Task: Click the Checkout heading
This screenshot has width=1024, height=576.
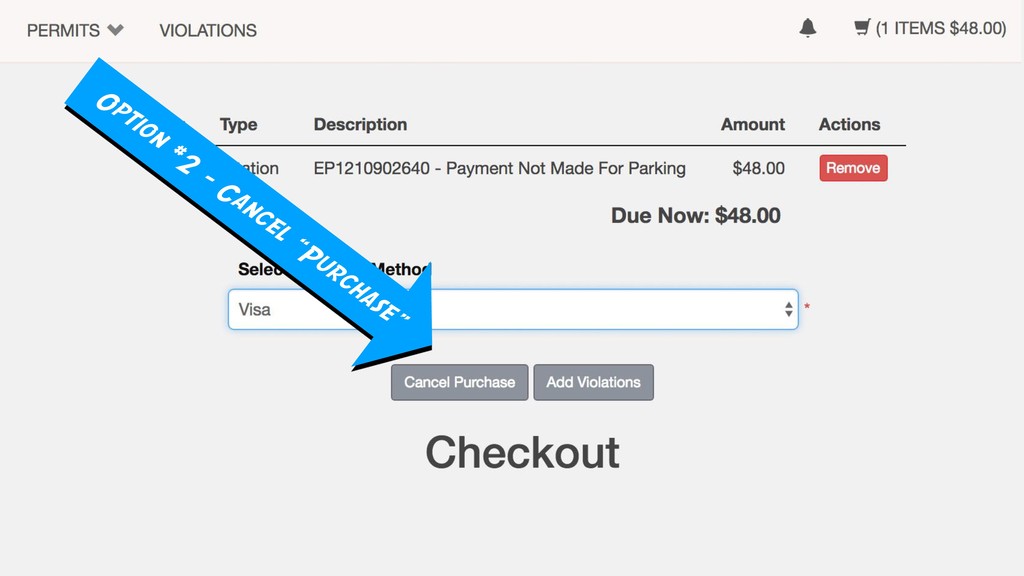Action: click(522, 452)
